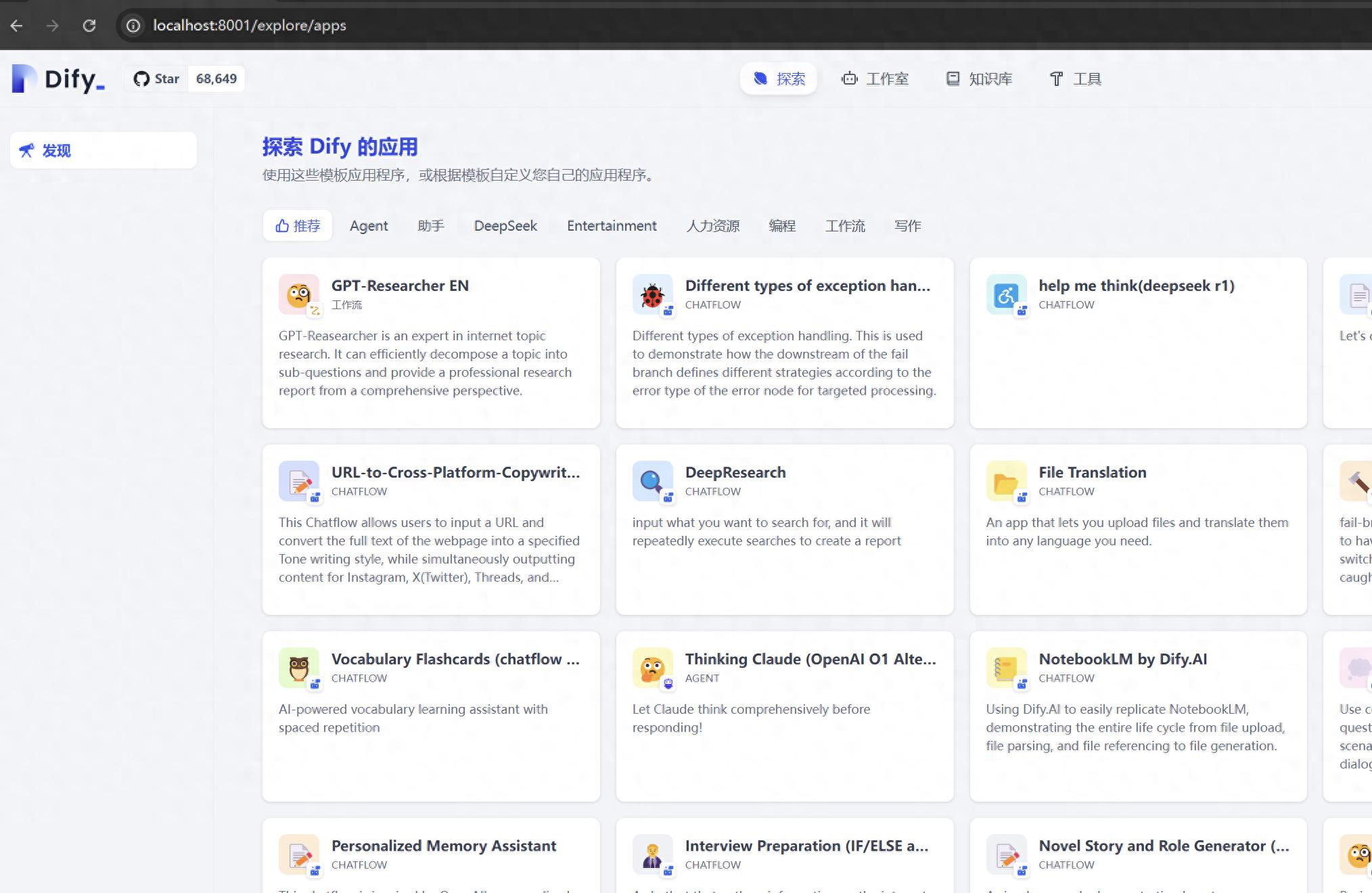Click the Thinking Claude emoji icon
1372x893 pixels.
coord(652,668)
